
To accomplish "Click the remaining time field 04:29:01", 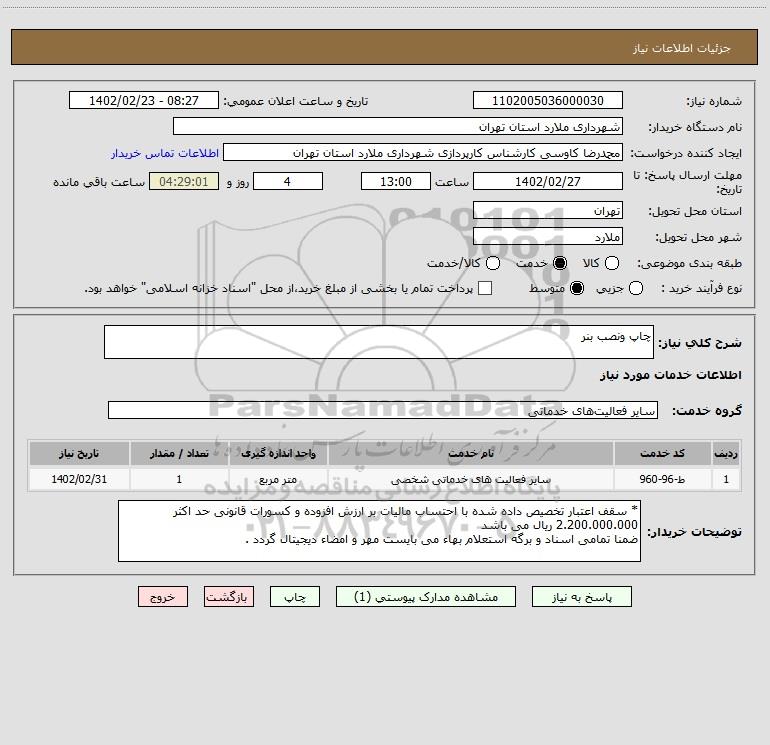I will click(x=184, y=181).
